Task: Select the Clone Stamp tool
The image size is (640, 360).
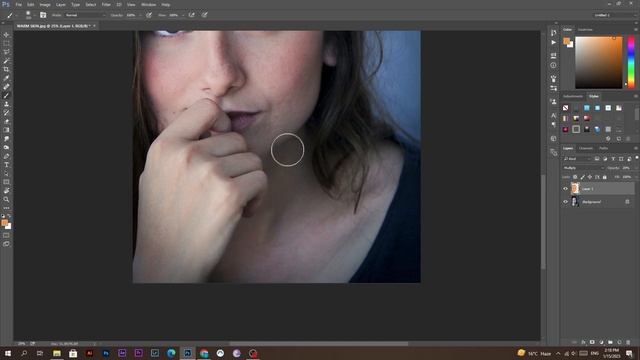Action: (x=6, y=104)
